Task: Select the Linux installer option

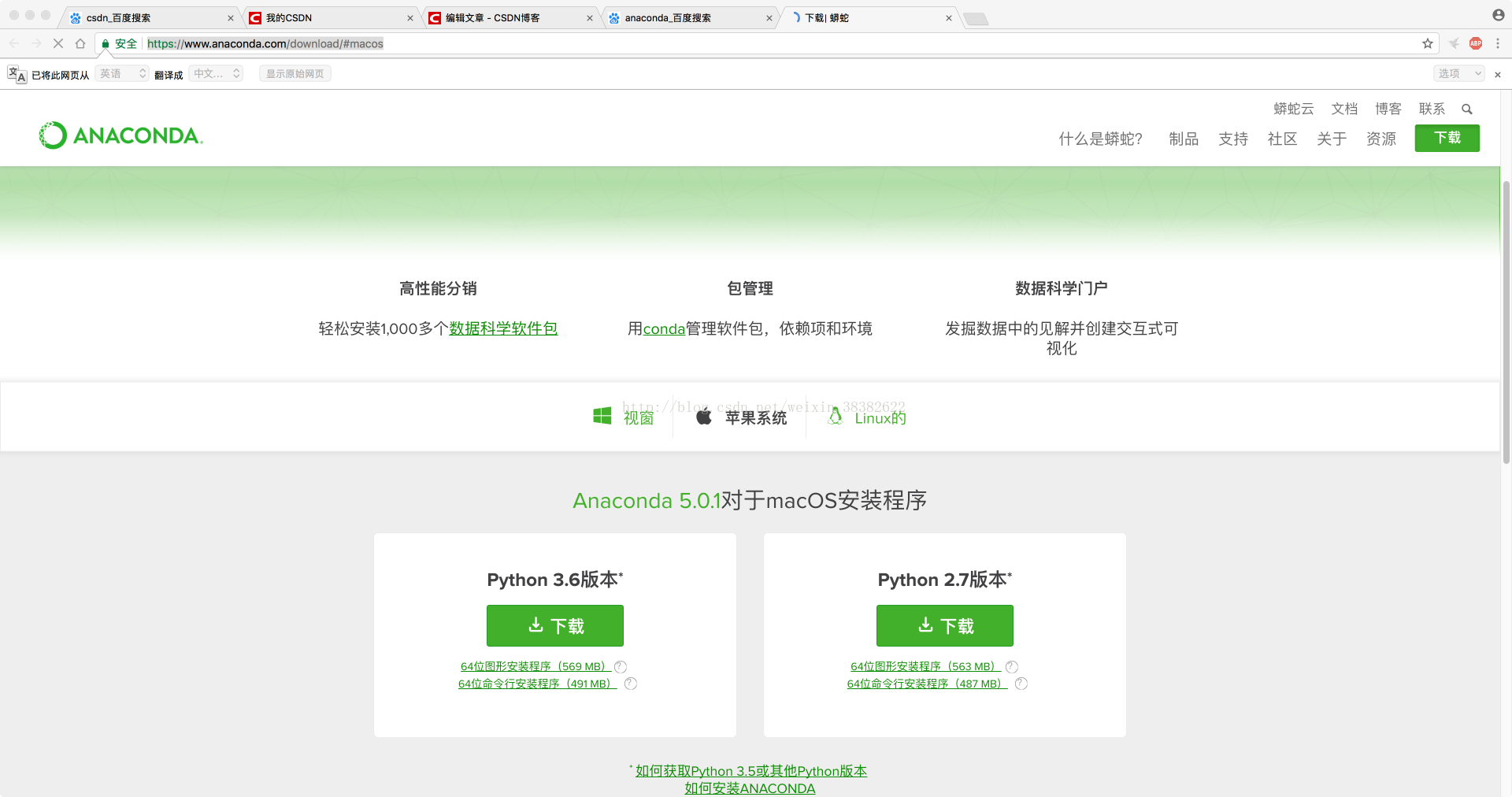Action: [867, 417]
